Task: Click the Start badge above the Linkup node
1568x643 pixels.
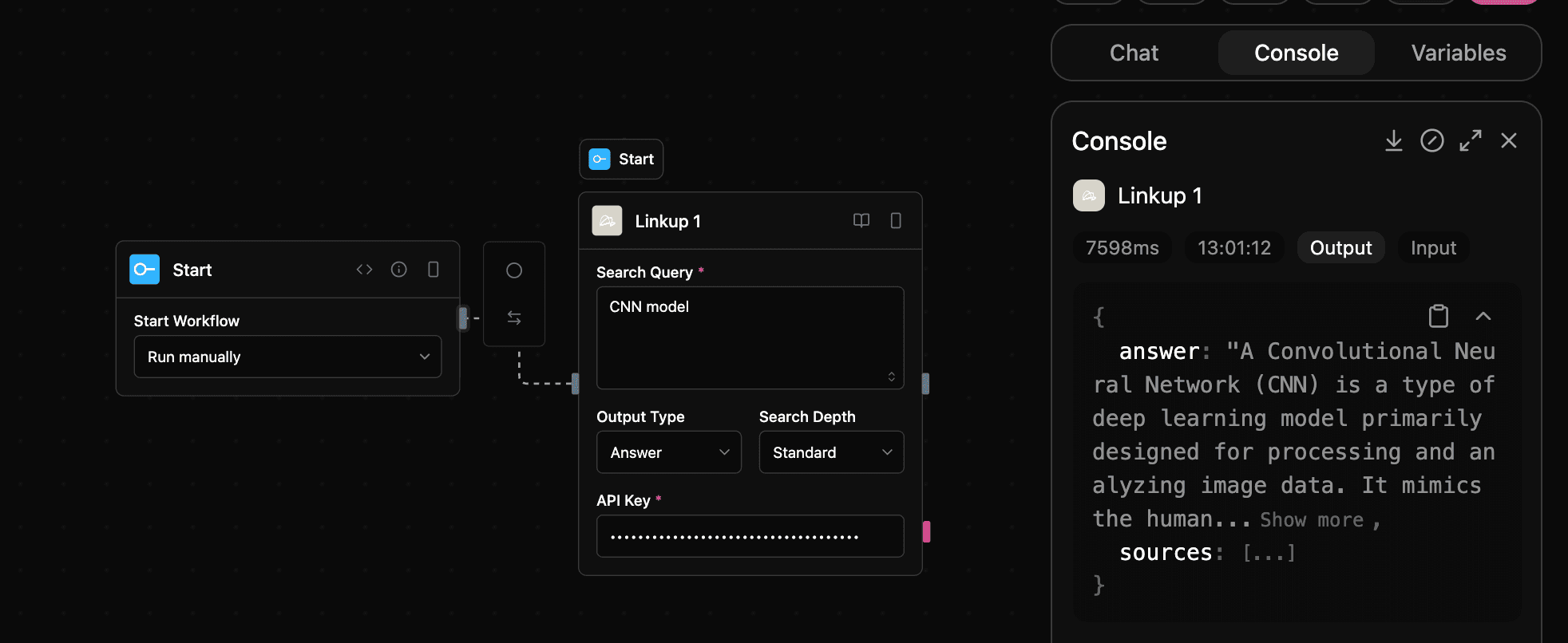Action: (x=621, y=159)
